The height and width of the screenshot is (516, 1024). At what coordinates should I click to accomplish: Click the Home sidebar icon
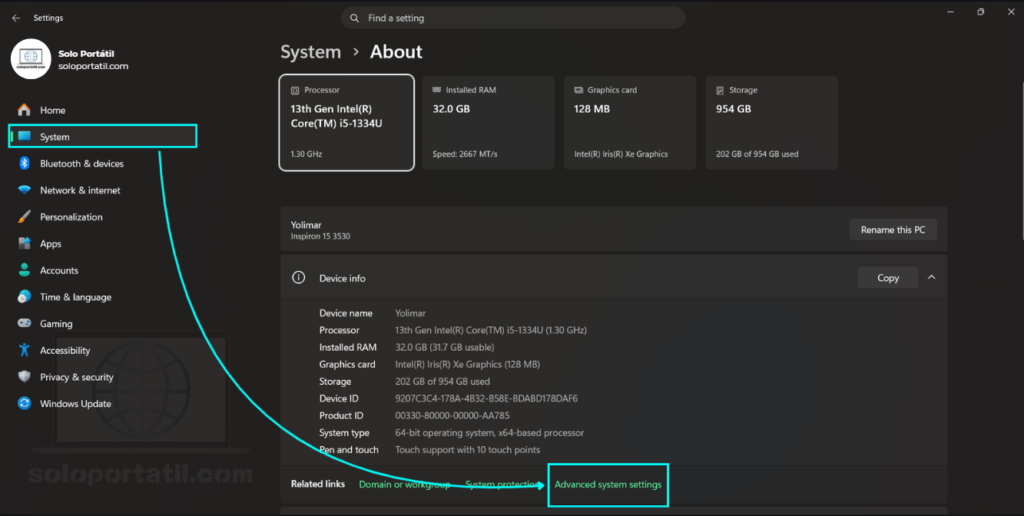pos(24,110)
